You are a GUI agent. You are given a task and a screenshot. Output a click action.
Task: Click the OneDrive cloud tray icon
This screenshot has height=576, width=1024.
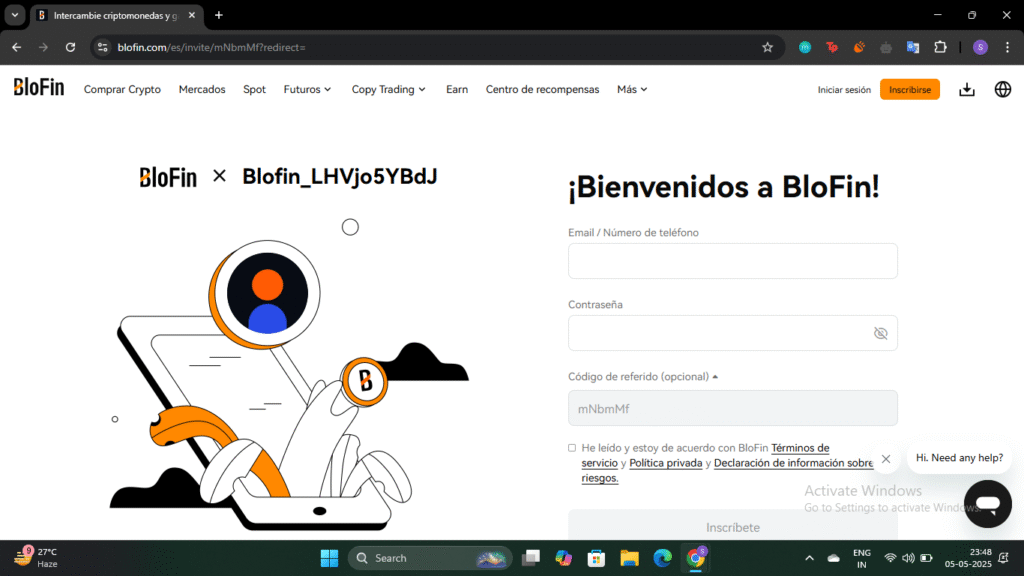point(833,558)
